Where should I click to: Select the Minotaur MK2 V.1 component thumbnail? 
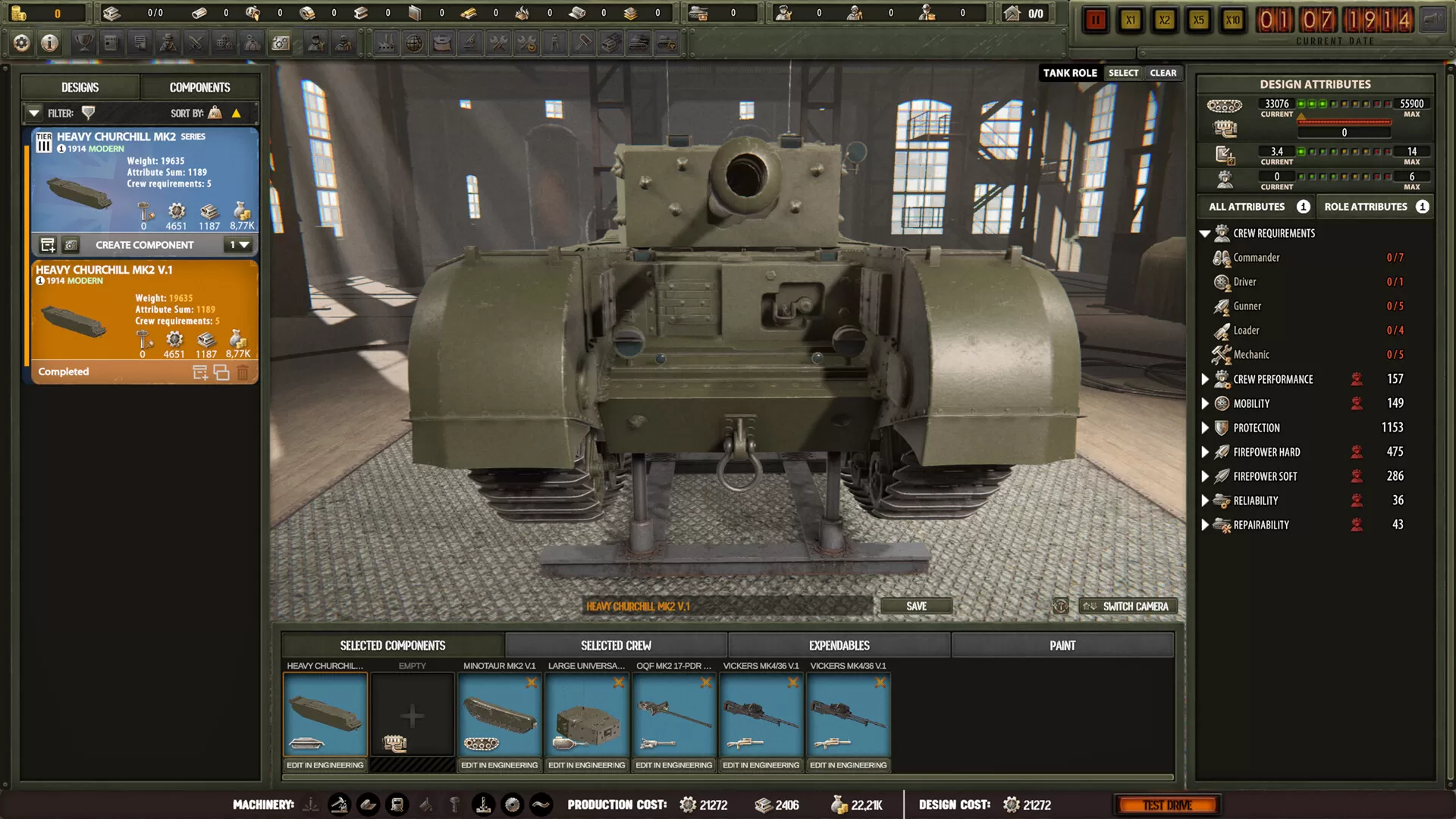499,713
